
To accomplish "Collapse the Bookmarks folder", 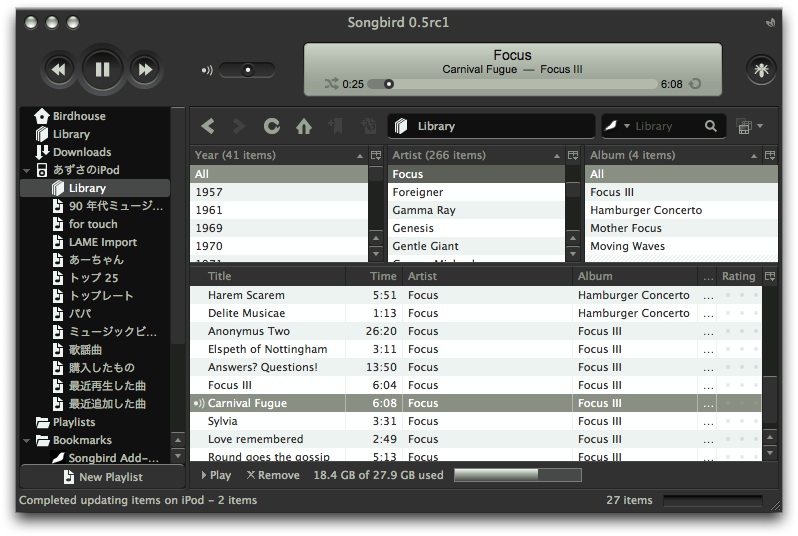I will coord(26,440).
